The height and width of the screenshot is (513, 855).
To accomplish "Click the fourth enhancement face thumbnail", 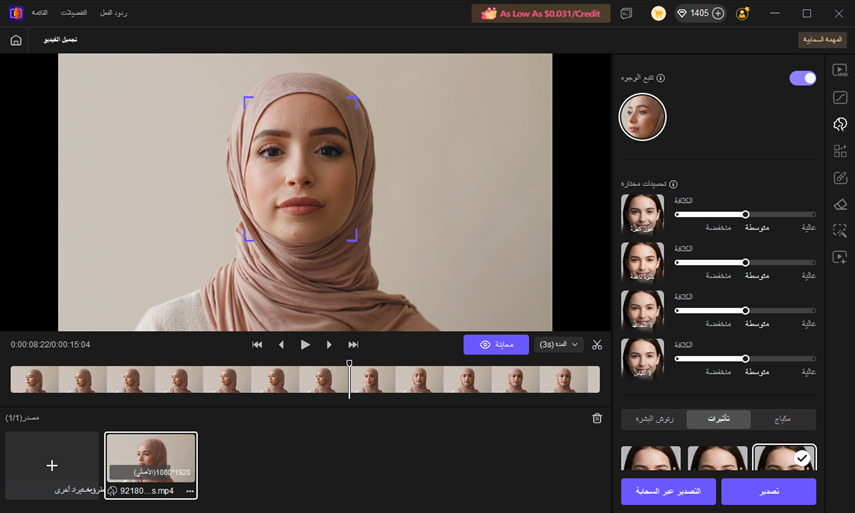I will [x=642, y=358].
